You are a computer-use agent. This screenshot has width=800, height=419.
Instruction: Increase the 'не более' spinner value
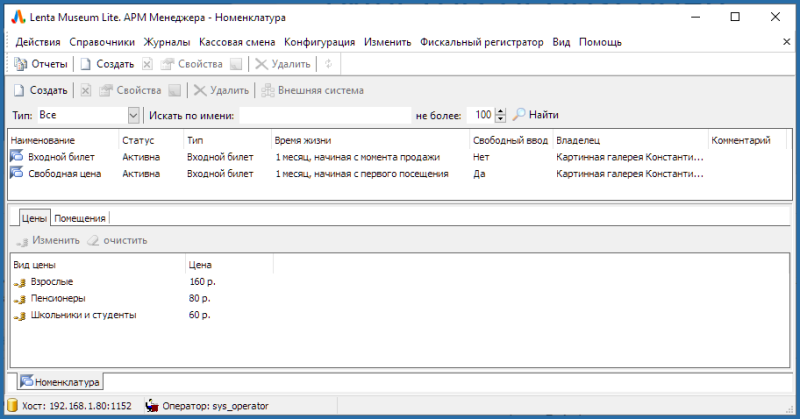(x=501, y=111)
